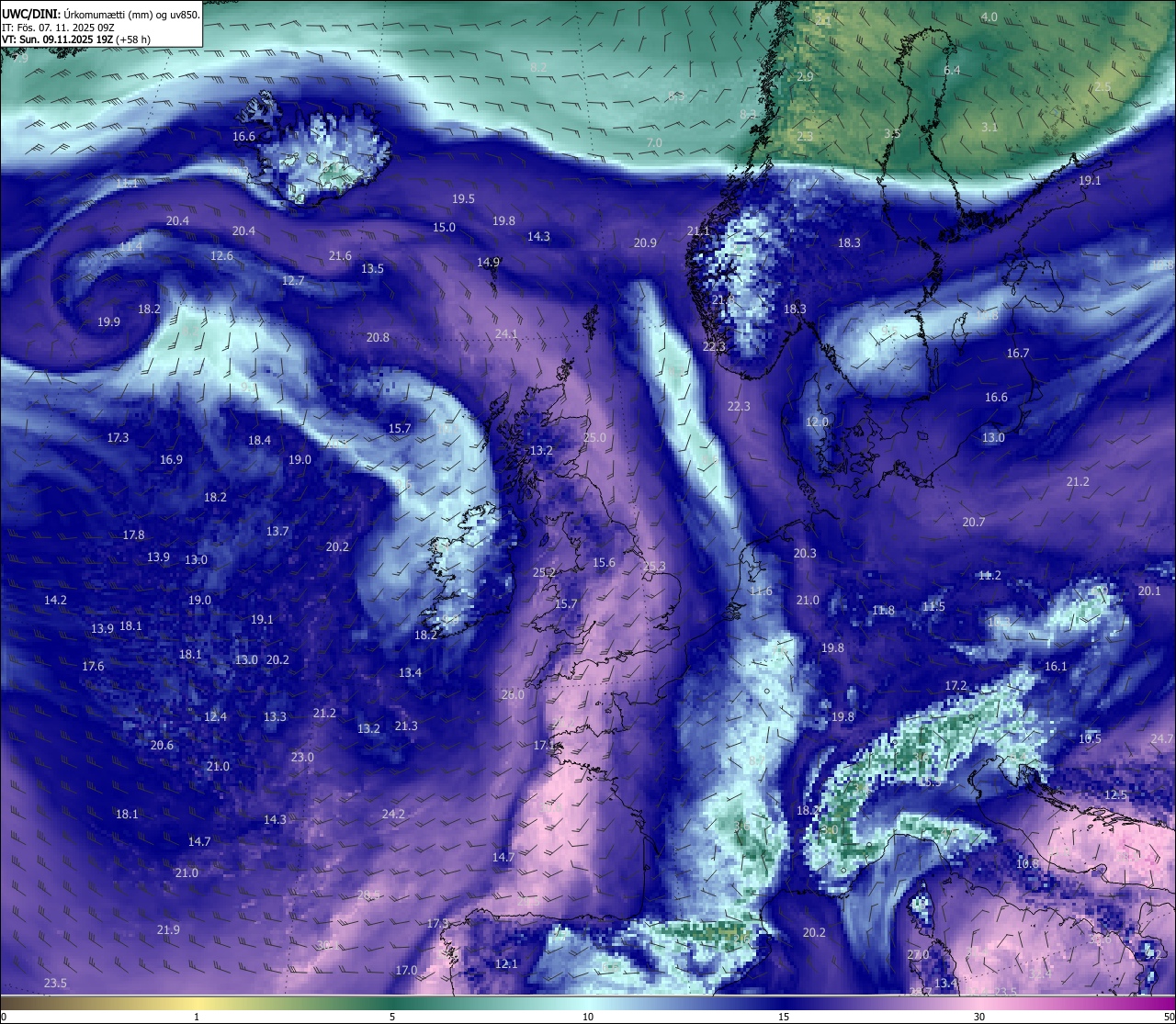The width and height of the screenshot is (1176, 1024).
Task: Click the VT: Sun. 09.11.2025 19Z (+58 h) line
Action: pyautogui.click(x=76, y=39)
